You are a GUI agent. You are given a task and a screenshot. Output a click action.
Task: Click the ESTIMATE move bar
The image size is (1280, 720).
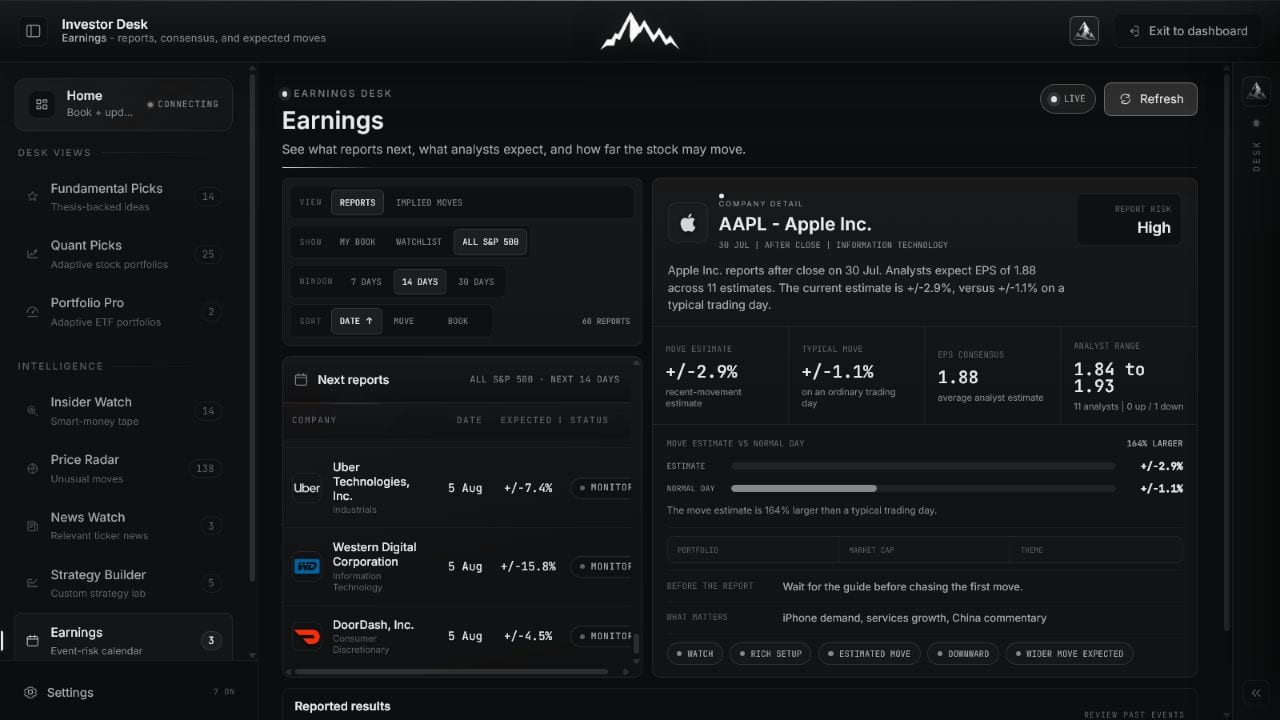tap(923, 466)
